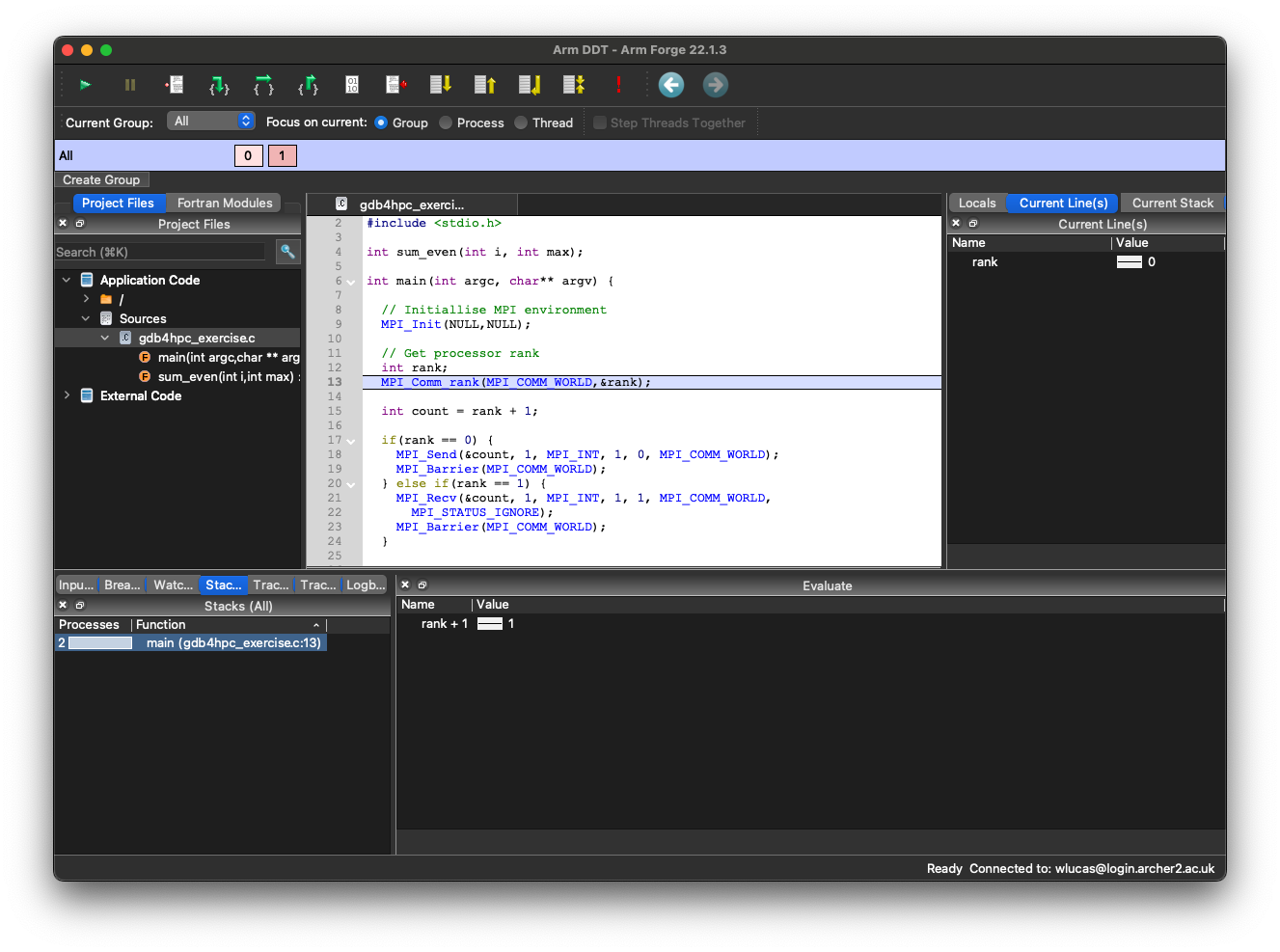Select main(int argc,char ** arg function entry

[229, 357]
